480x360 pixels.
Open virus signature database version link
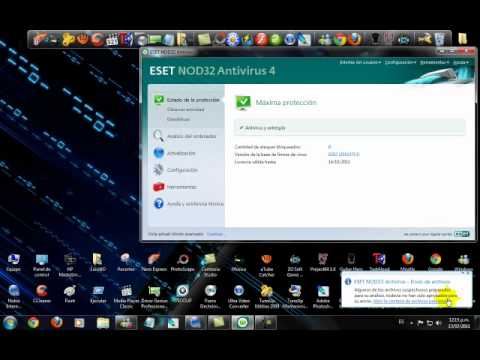tap(344, 154)
